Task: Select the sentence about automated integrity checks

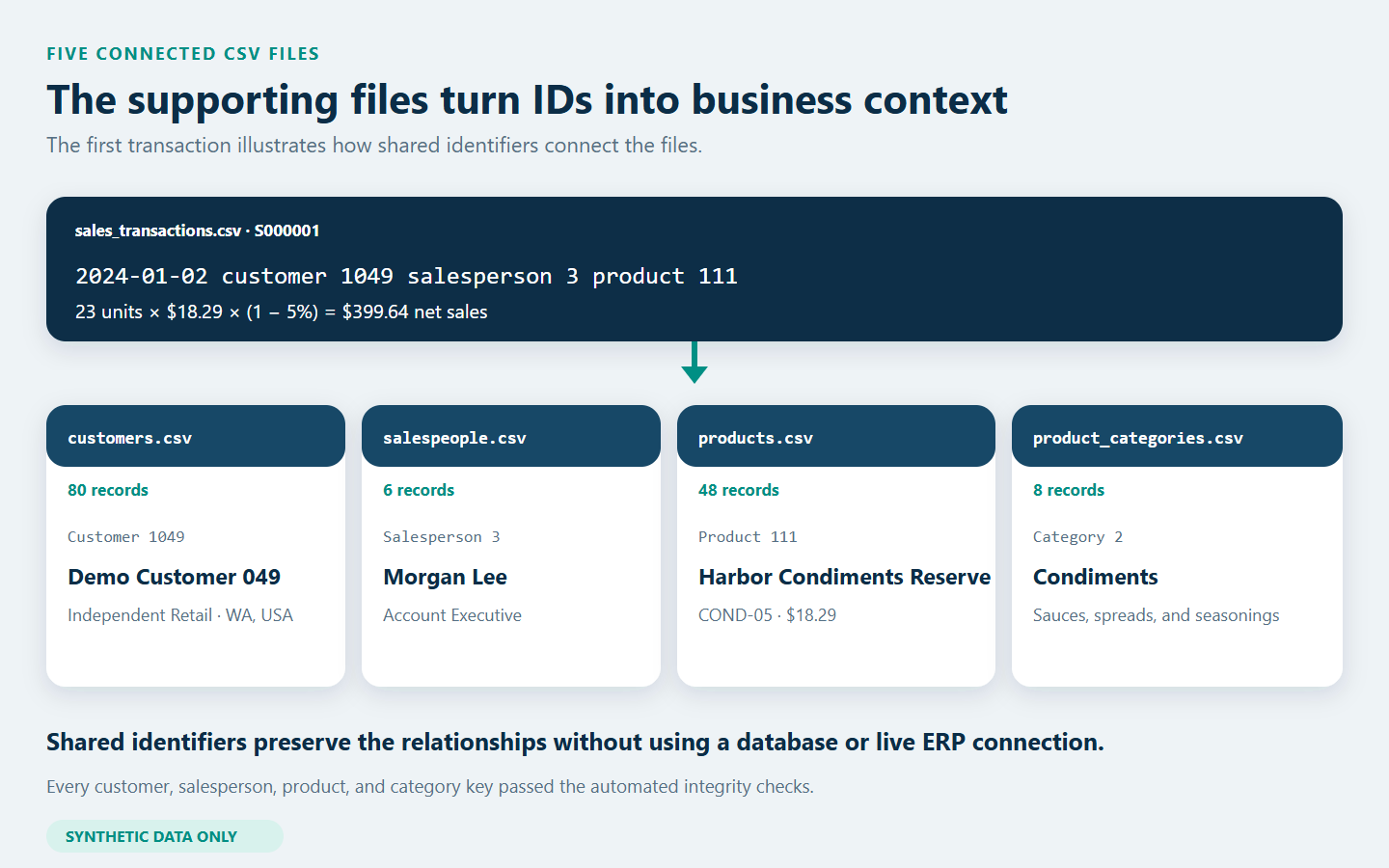Action: coord(430,787)
